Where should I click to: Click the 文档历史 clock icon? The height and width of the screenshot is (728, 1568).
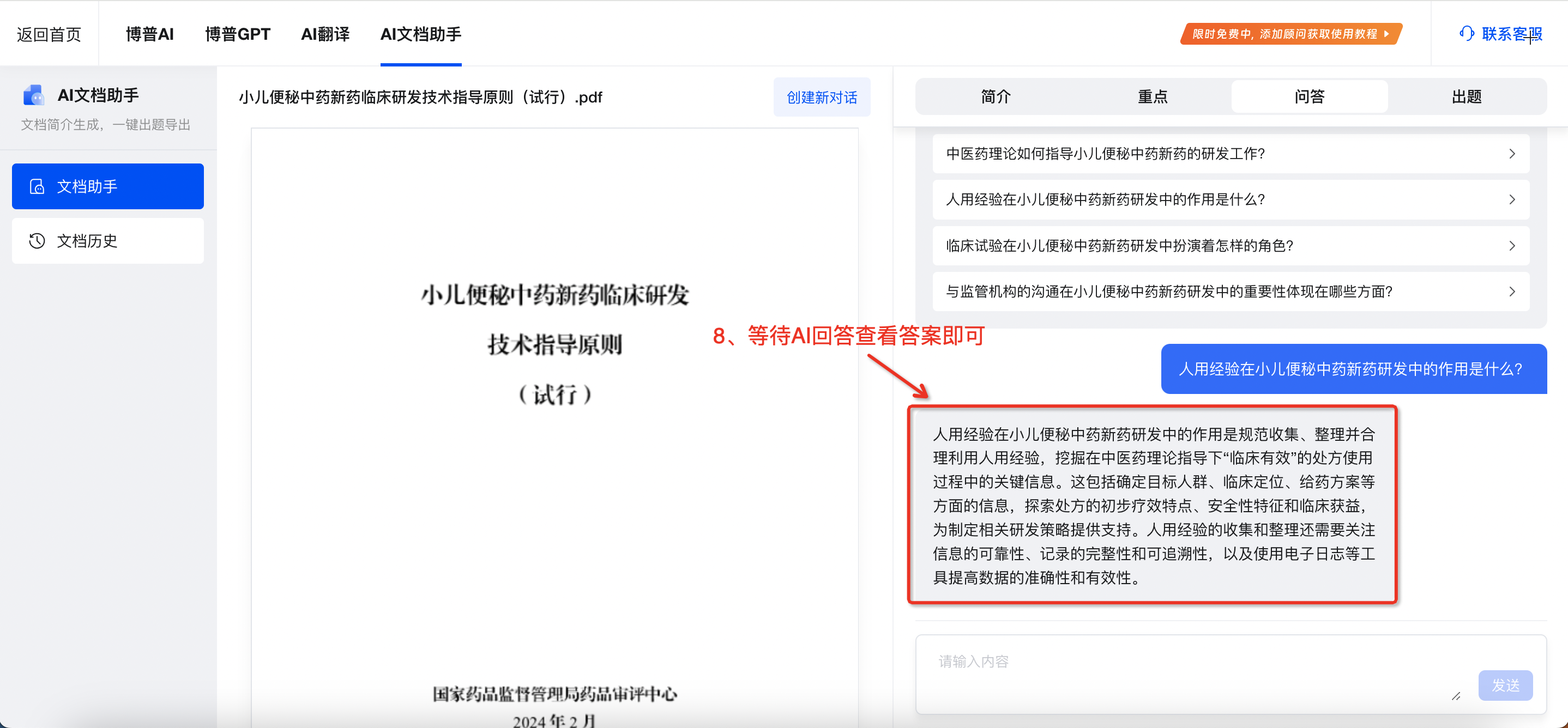[x=37, y=241]
